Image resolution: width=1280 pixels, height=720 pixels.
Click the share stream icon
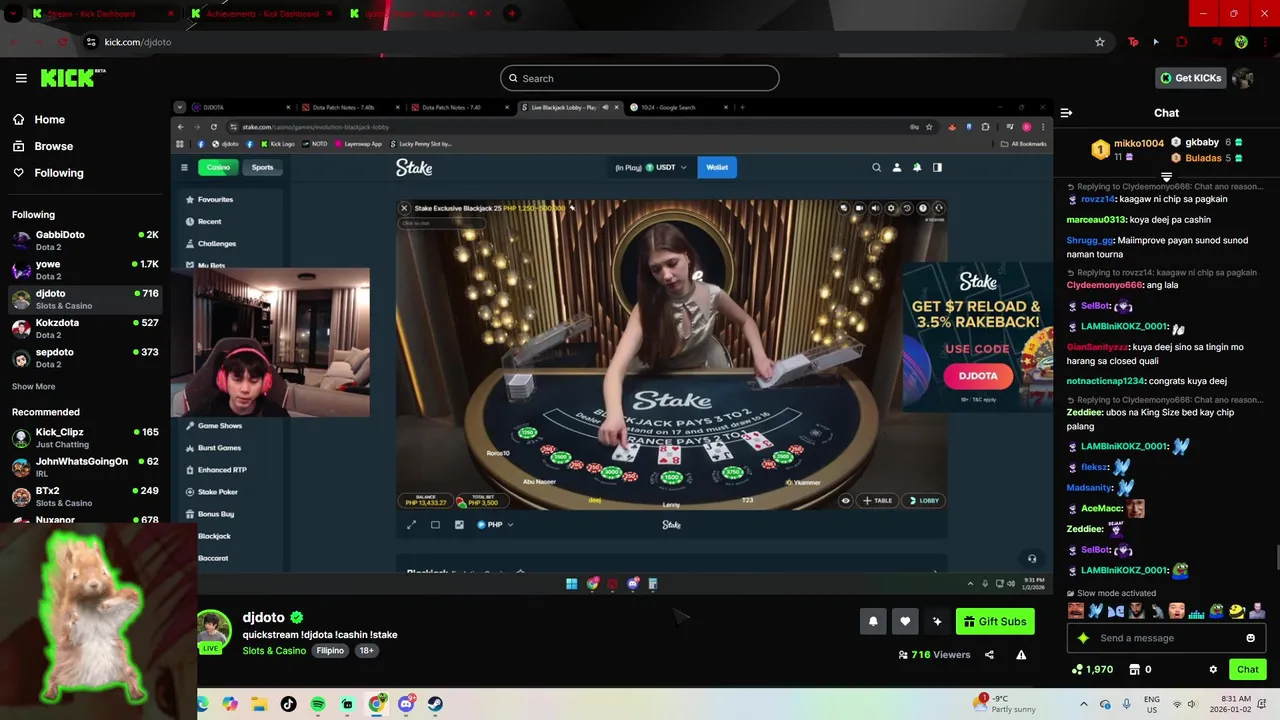(989, 655)
